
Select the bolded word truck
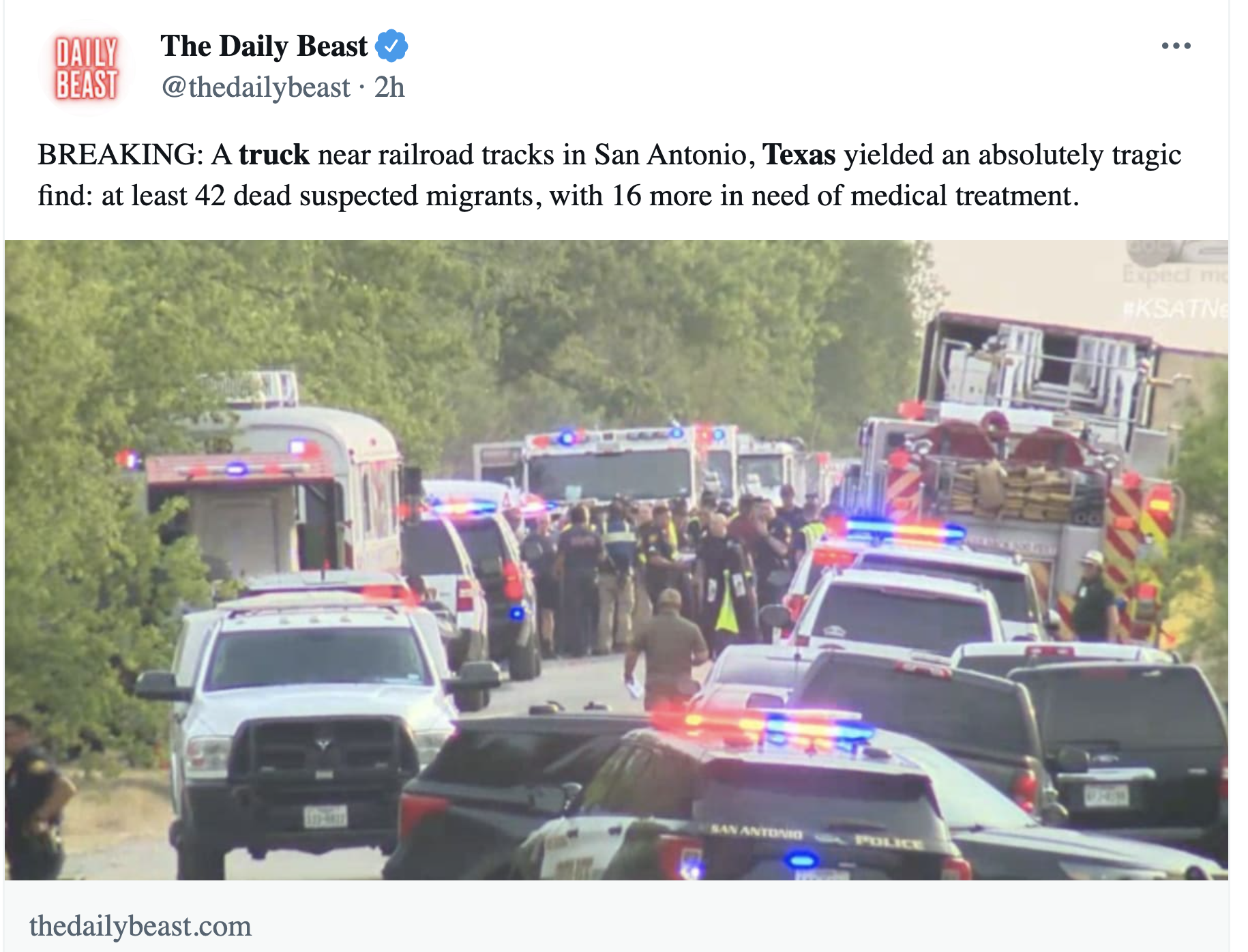(274, 155)
